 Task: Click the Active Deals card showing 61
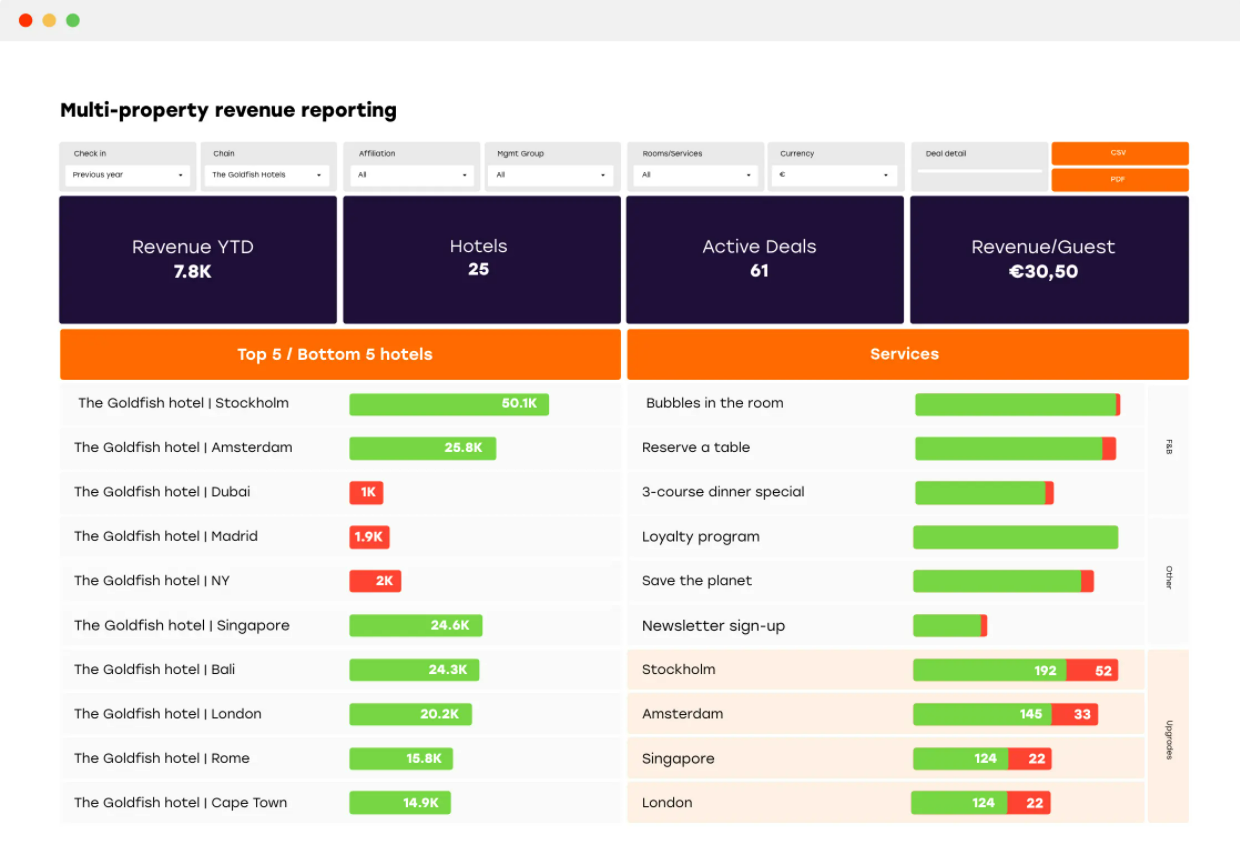point(764,259)
